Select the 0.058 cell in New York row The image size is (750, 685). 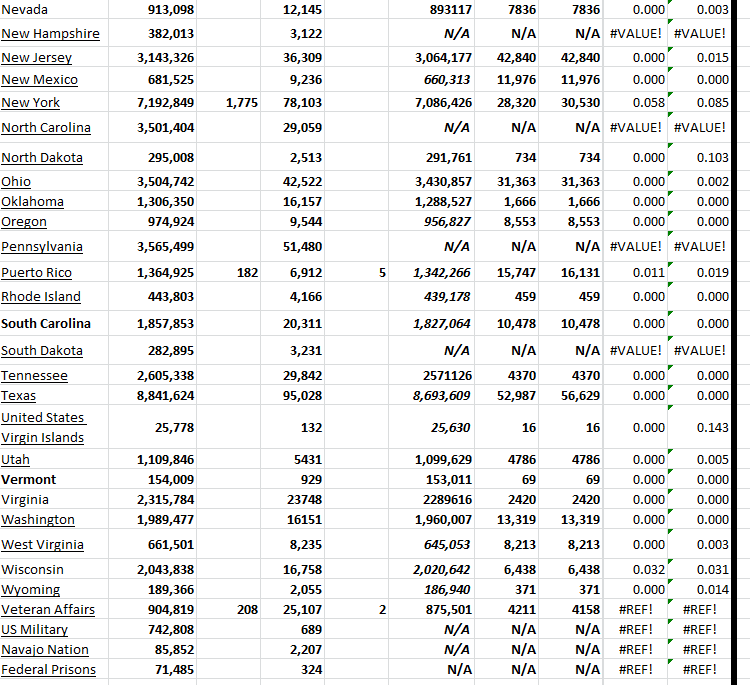[x=635, y=102]
